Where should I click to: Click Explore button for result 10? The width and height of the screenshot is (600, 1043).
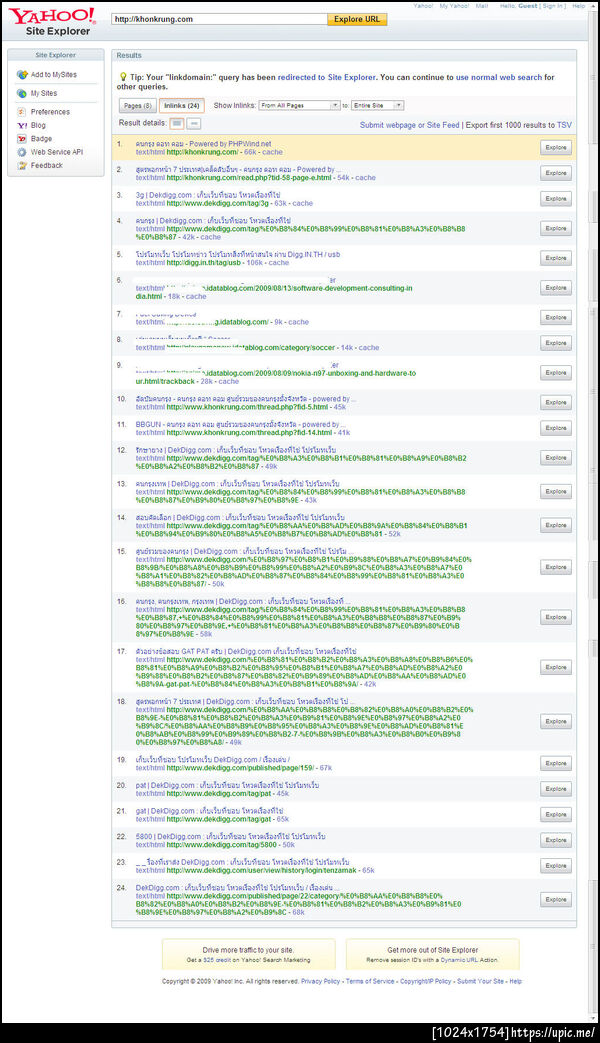555,402
